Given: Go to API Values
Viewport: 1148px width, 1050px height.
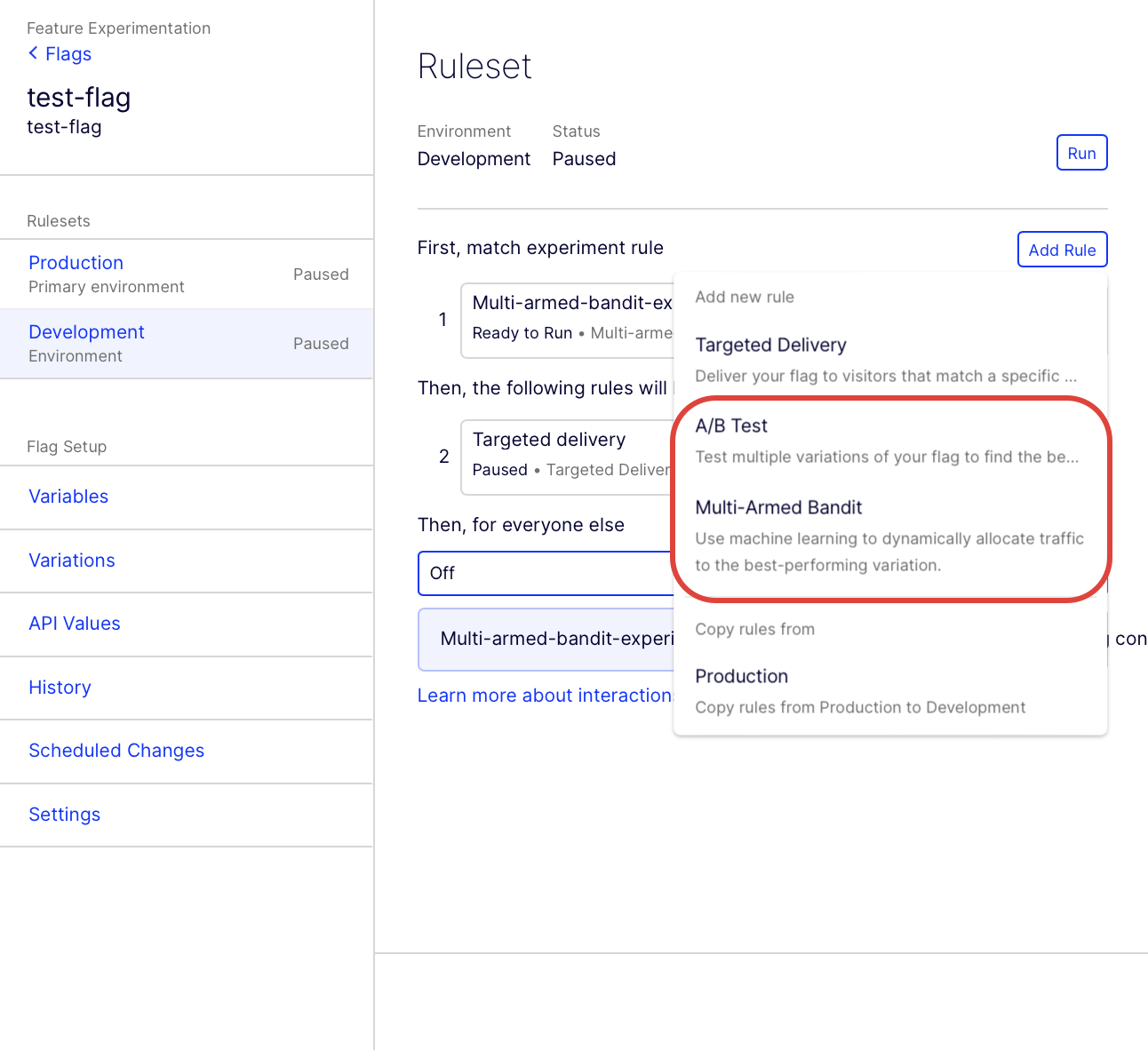Looking at the screenshot, I should point(75,624).
